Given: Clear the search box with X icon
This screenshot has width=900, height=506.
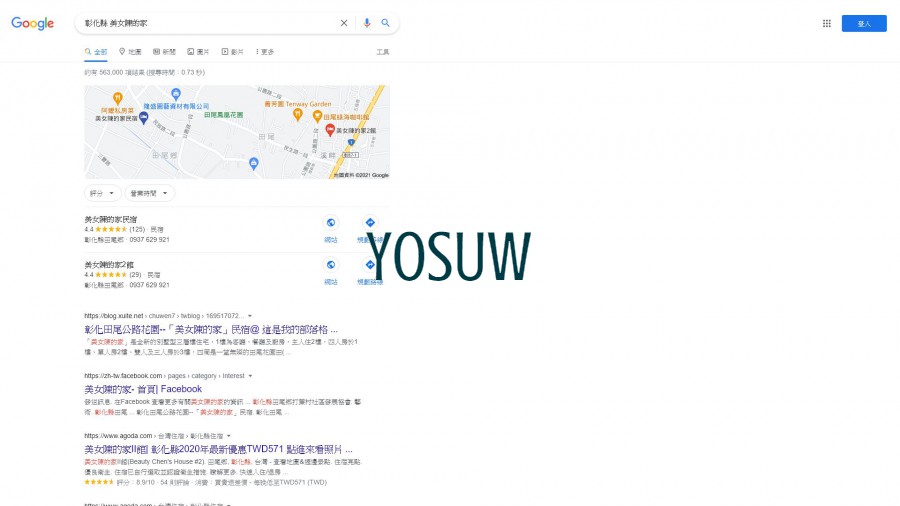Looking at the screenshot, I should point(344,23).
